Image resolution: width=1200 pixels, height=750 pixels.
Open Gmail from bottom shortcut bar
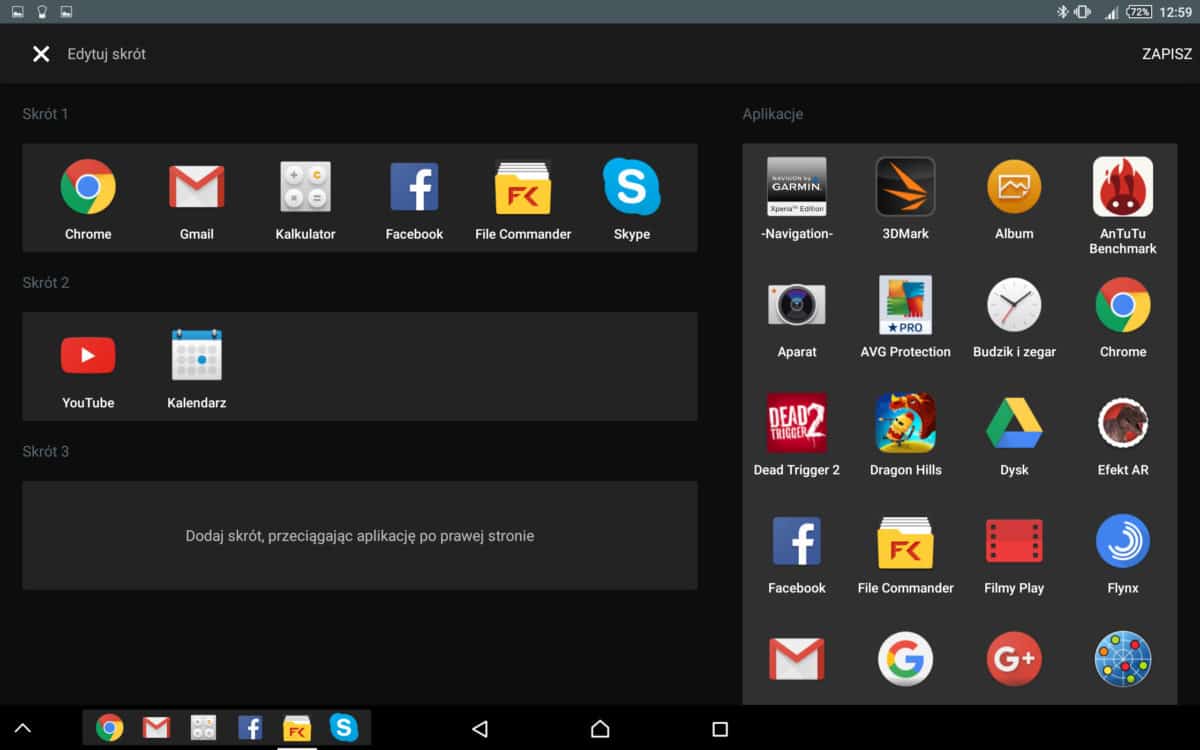pos(156,728)
